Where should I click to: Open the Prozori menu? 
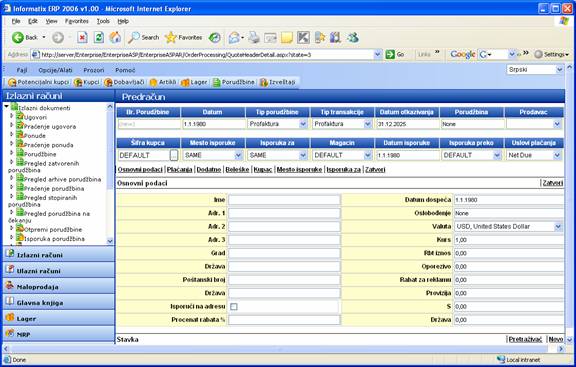click(x=94, y=70)
